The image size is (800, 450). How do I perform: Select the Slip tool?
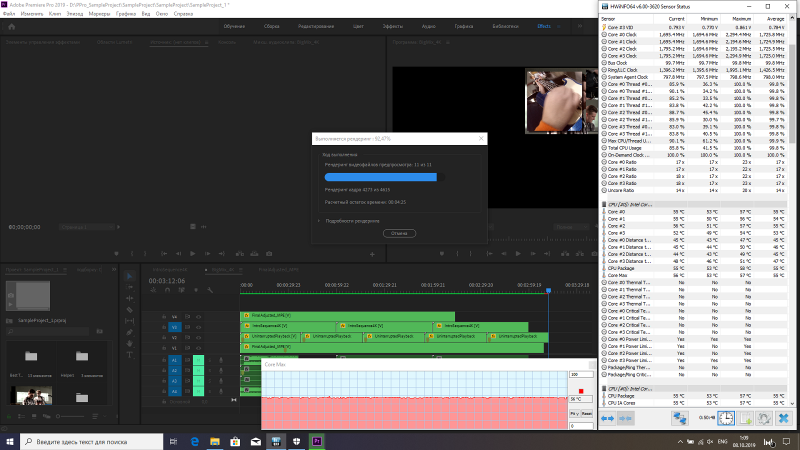coord(130,321)
